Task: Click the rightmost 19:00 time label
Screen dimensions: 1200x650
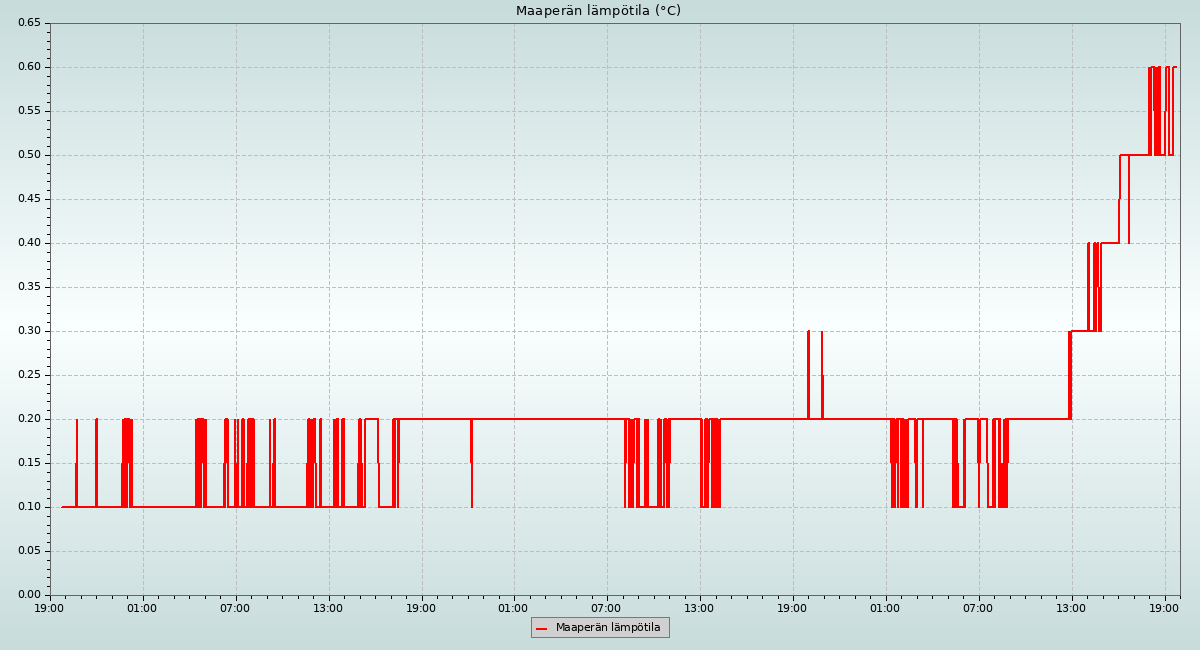Action: click(1164, 607)
